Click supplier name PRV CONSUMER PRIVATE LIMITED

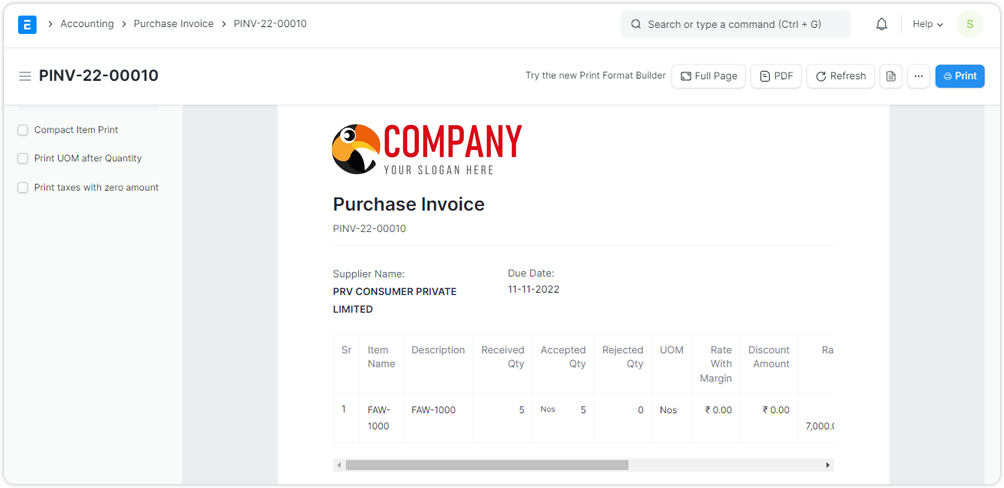(x=395, y=300)
